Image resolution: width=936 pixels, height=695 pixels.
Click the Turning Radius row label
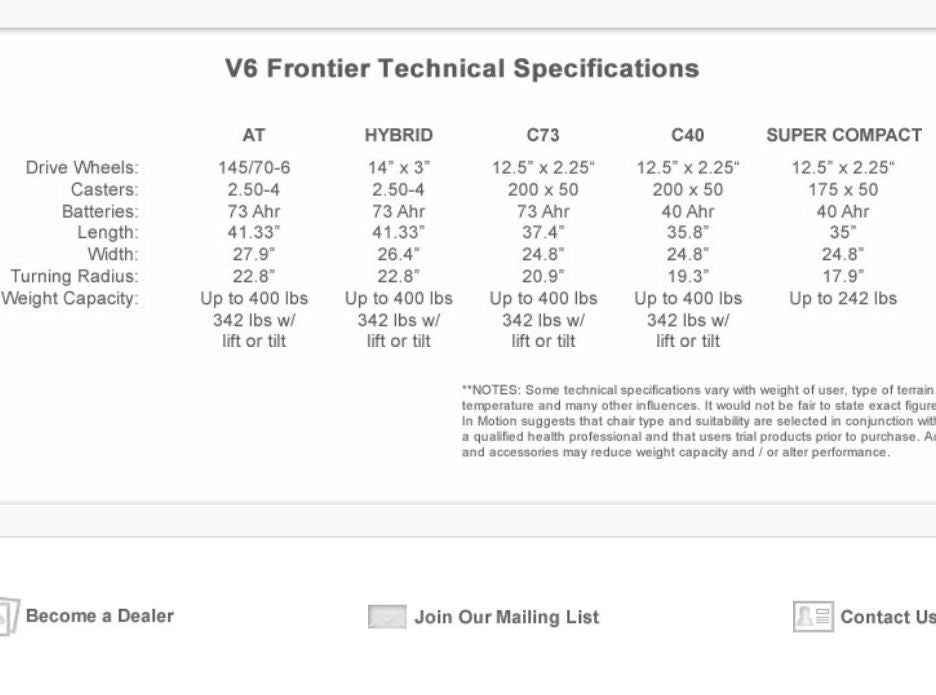pyautogui.click(x=74, y=276)
